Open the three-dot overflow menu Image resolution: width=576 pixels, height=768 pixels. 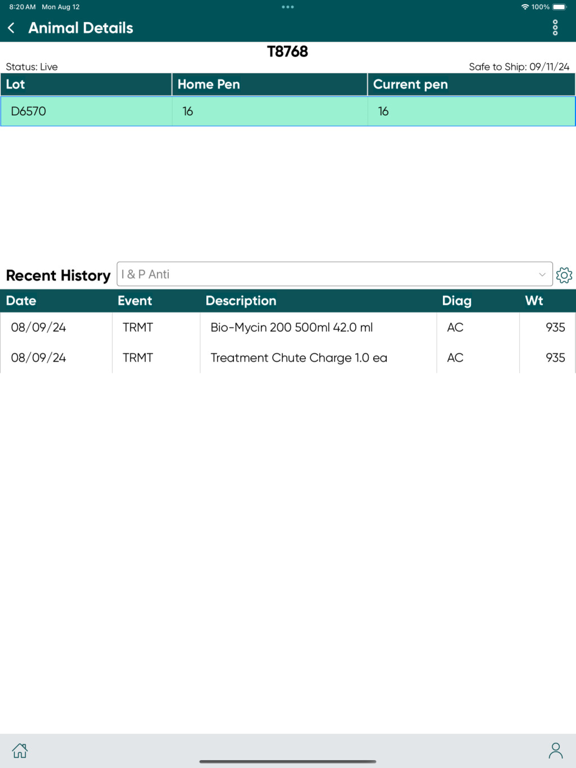(555, 28)
